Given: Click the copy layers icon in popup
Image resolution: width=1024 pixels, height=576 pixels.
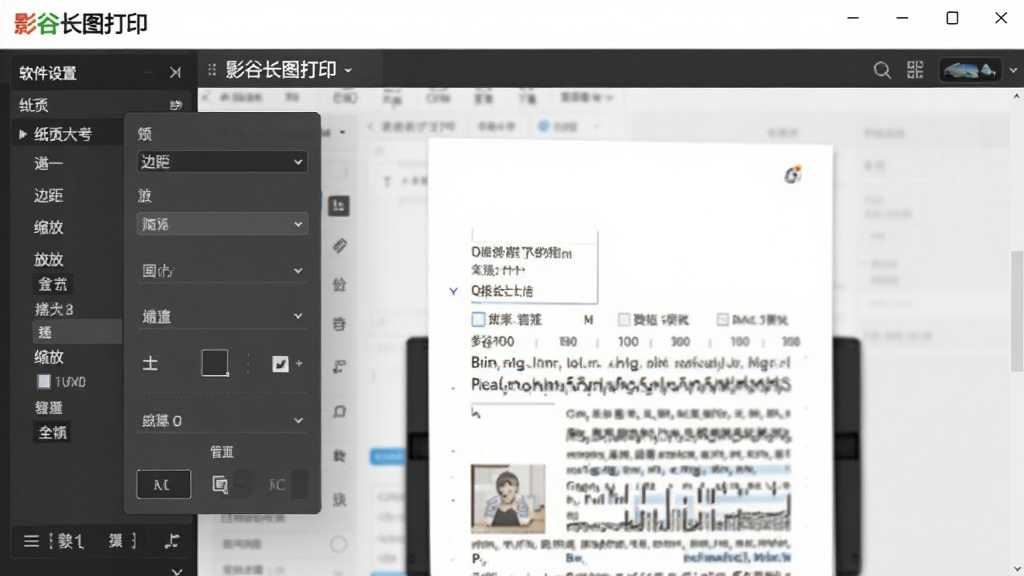Looking at the screenshot, I should (x=220, y=485).
